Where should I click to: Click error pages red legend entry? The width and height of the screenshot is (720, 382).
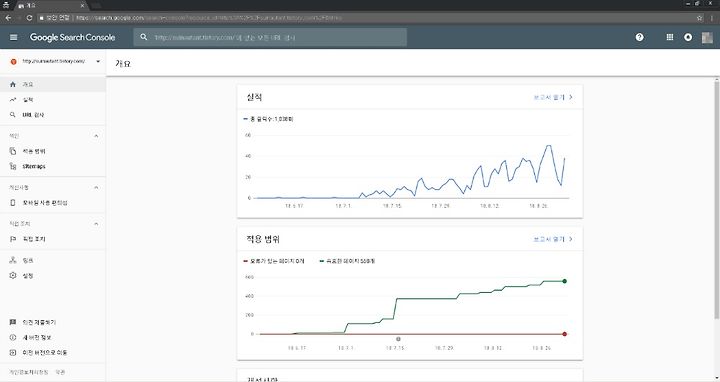pyautogui.click(x=274, y=261)
